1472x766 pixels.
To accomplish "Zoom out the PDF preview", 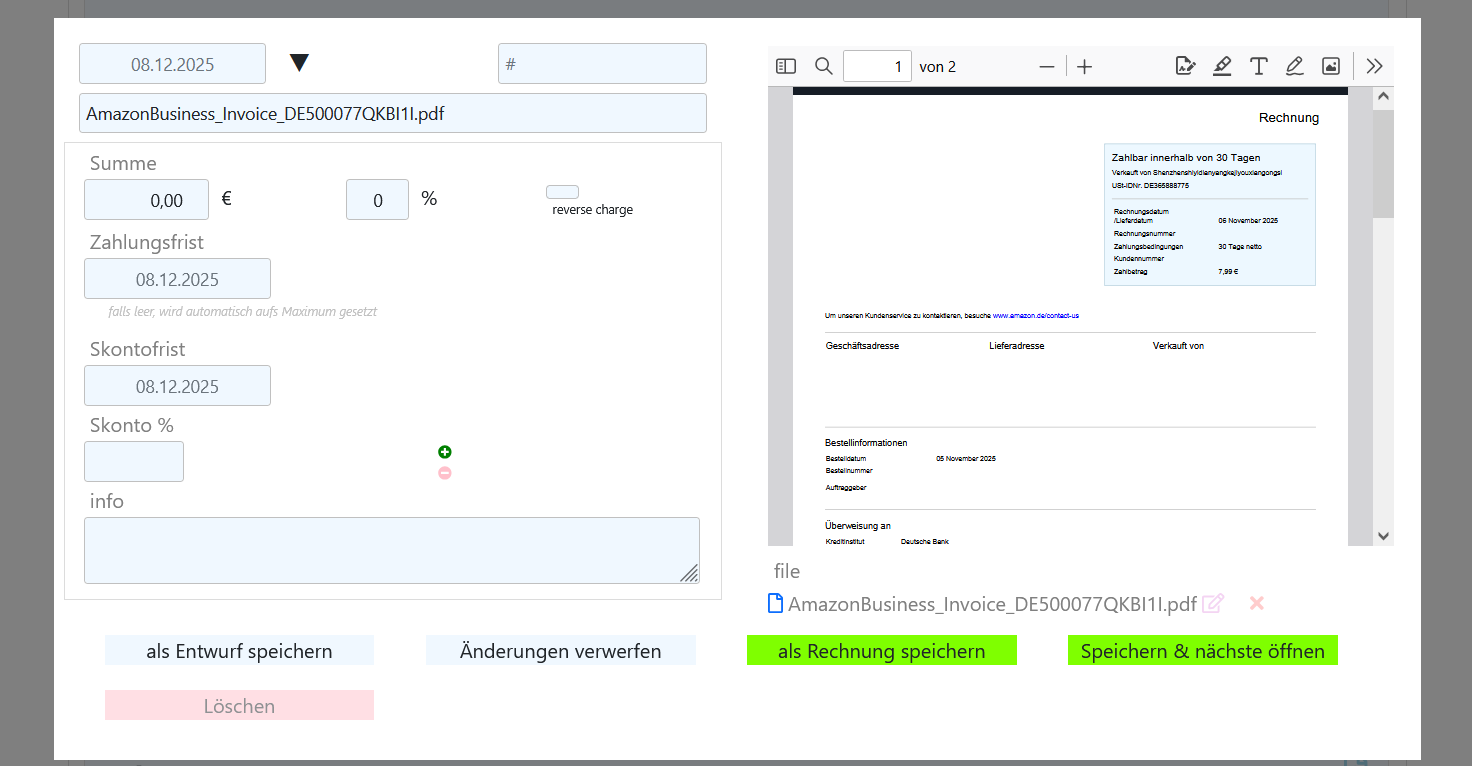I will 1047,66.
